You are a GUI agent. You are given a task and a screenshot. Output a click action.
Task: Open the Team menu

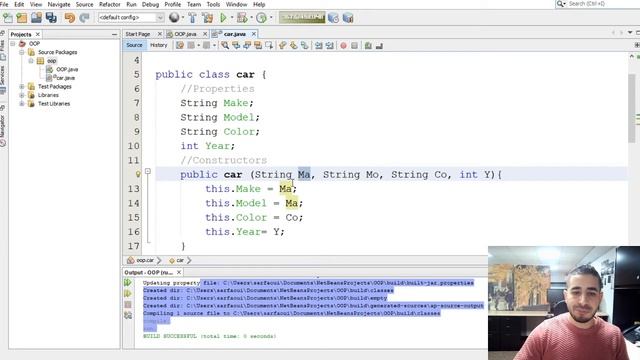[194, 4]
